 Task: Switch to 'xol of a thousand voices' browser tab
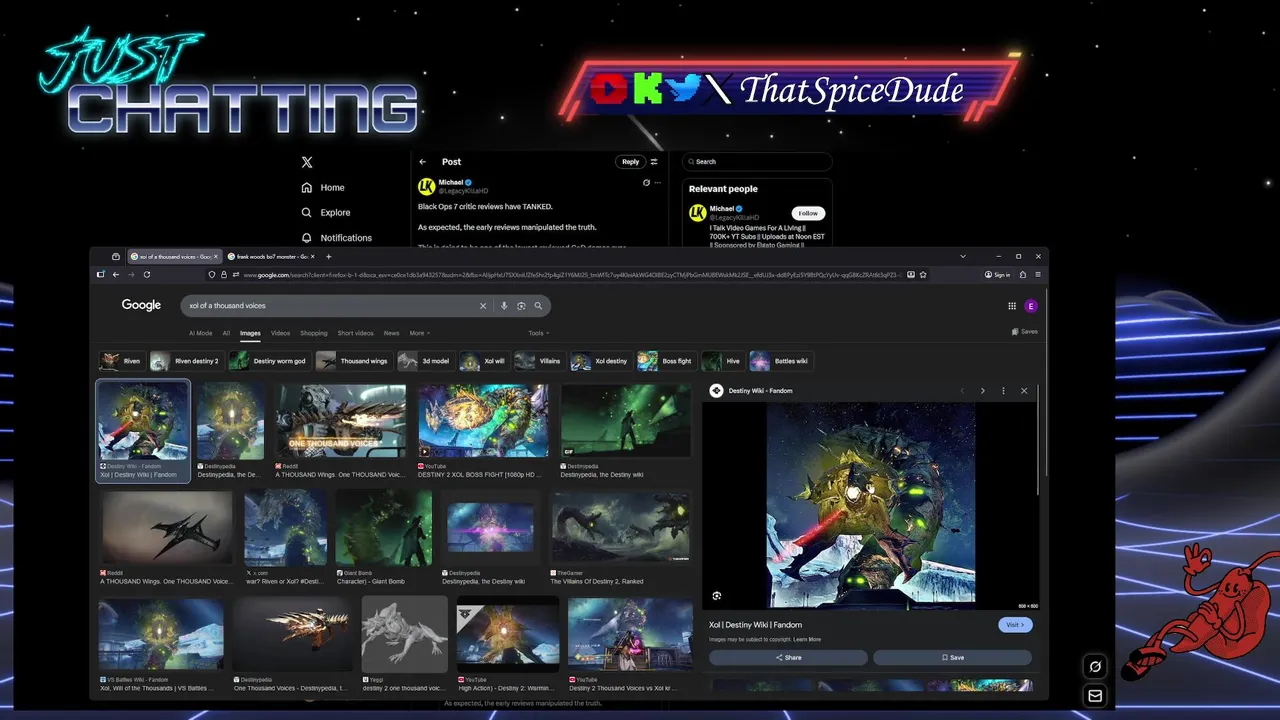coord(175,257)
